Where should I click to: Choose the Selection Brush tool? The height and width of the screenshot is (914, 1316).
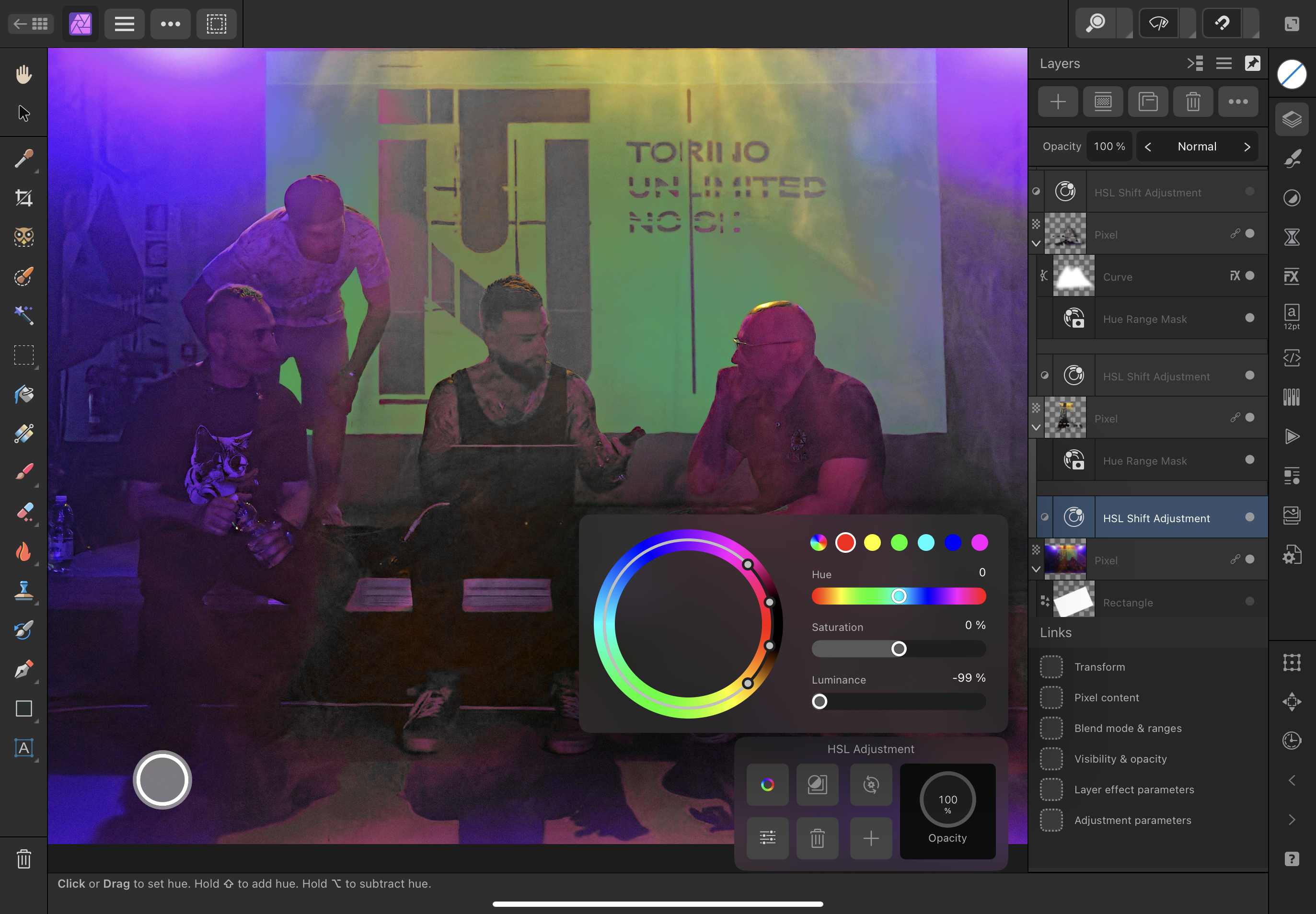point(23,276)
